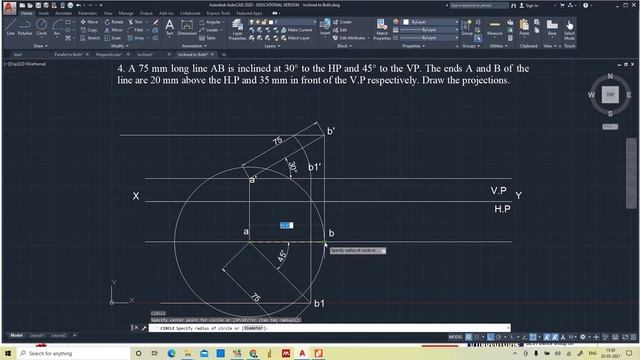
Task: Select the Circle tool in ribbon
Action: pos(42,27)
